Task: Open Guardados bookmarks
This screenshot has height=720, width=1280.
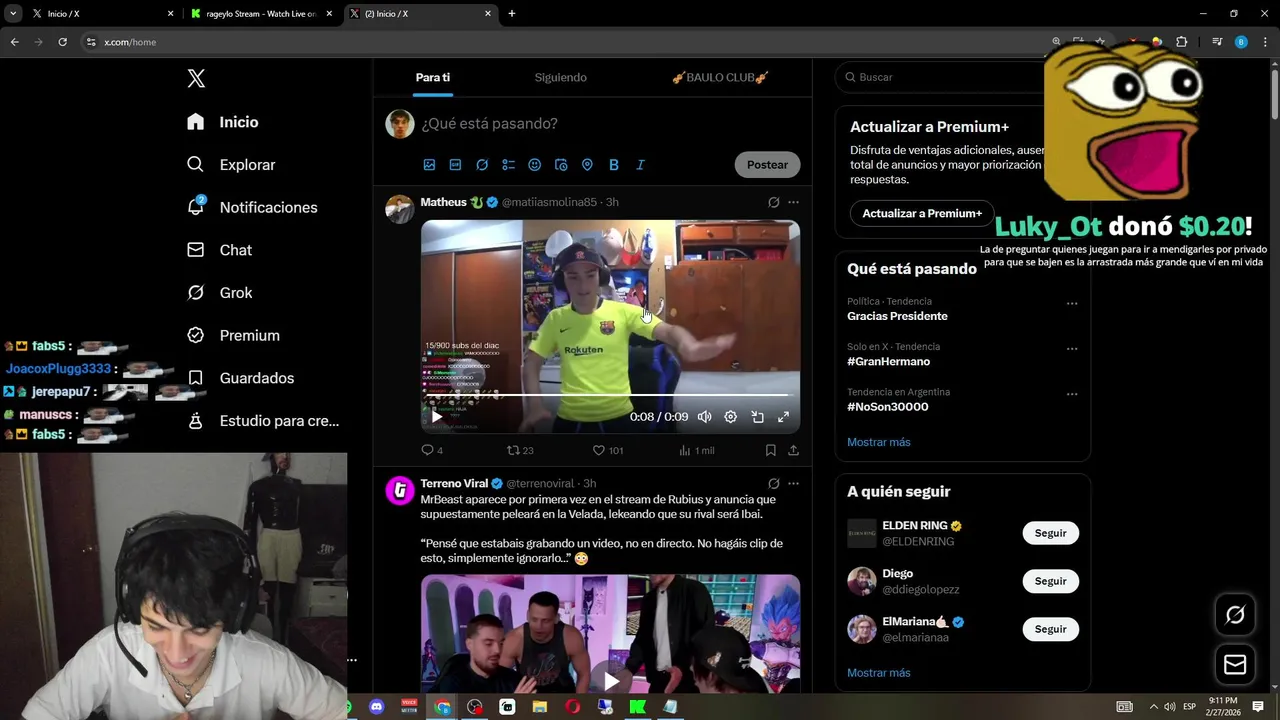Action: click(240, 378)
